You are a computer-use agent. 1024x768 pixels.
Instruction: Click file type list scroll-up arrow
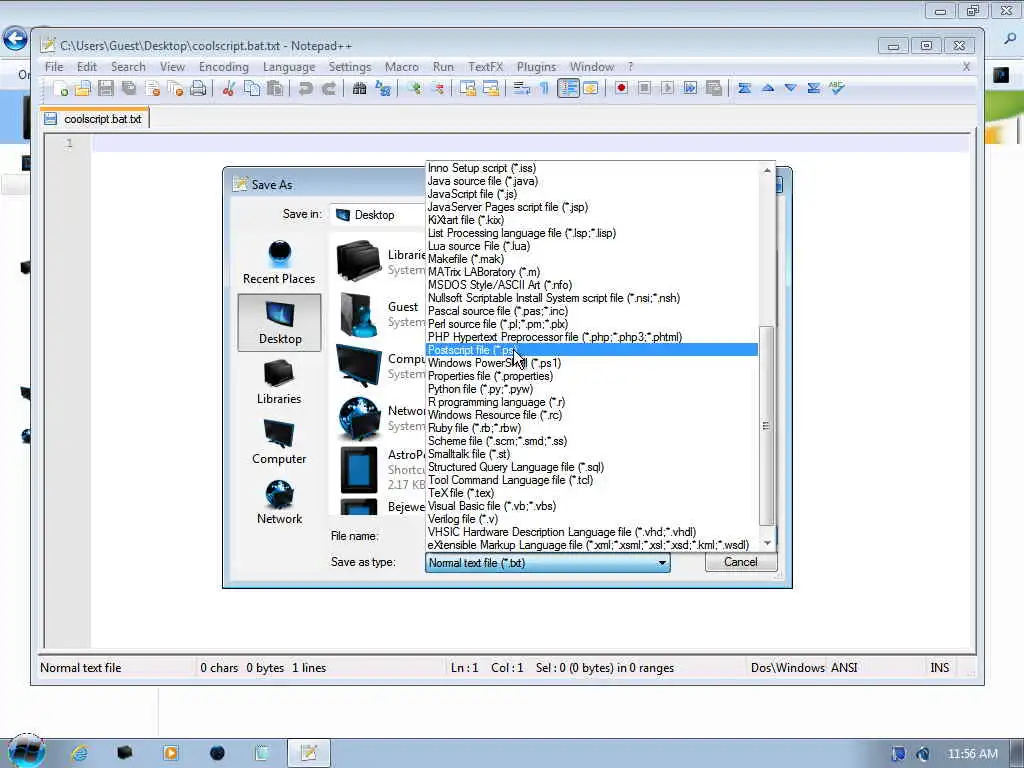click(x=767, y=170)
